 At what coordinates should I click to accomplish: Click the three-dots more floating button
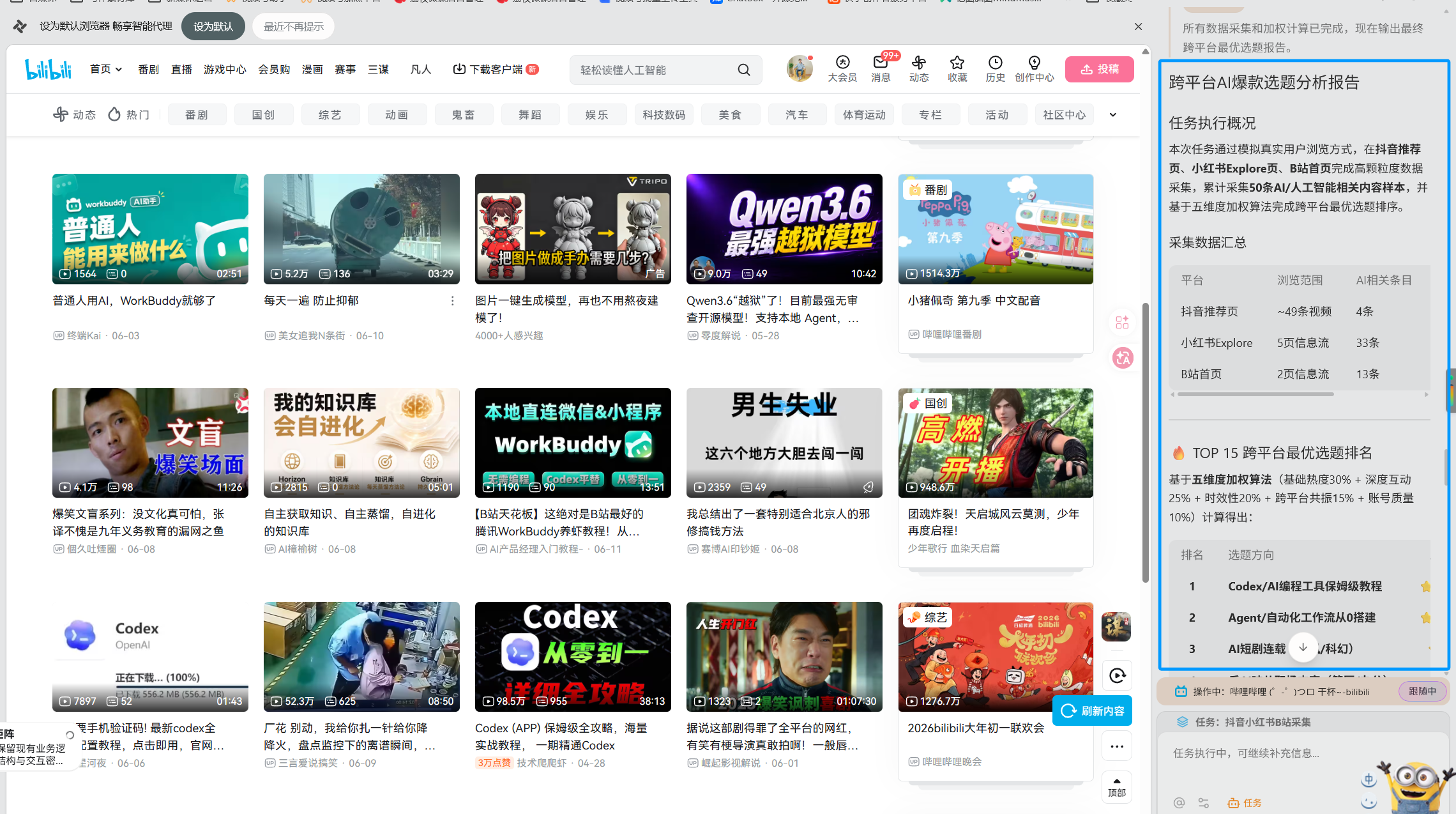pyautogui.click(x=1117, y=746)
